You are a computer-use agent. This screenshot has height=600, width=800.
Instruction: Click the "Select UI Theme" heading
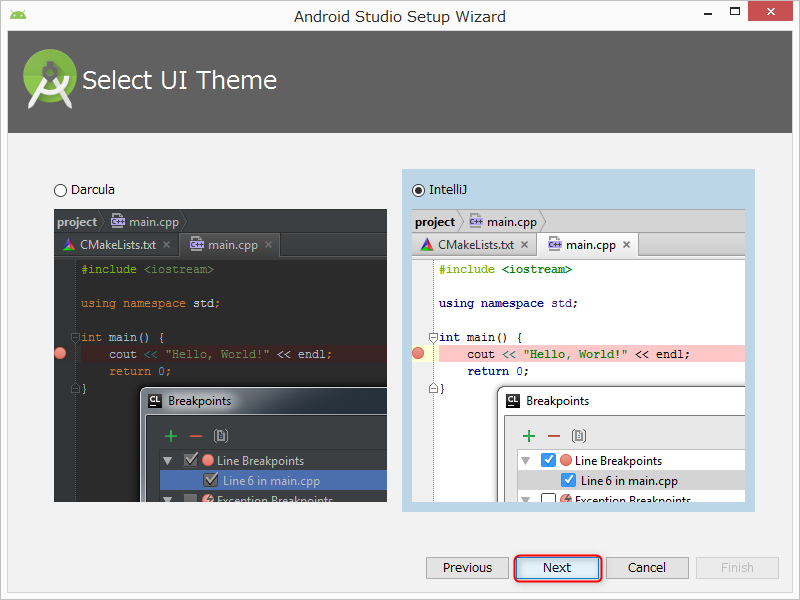[x=179, y=80]
